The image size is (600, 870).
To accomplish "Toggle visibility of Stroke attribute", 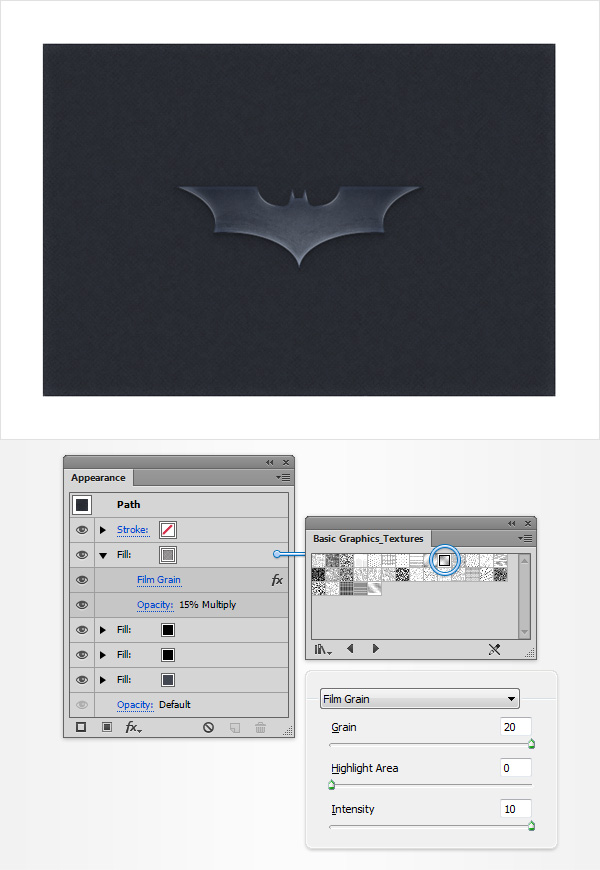I will 82,530.
